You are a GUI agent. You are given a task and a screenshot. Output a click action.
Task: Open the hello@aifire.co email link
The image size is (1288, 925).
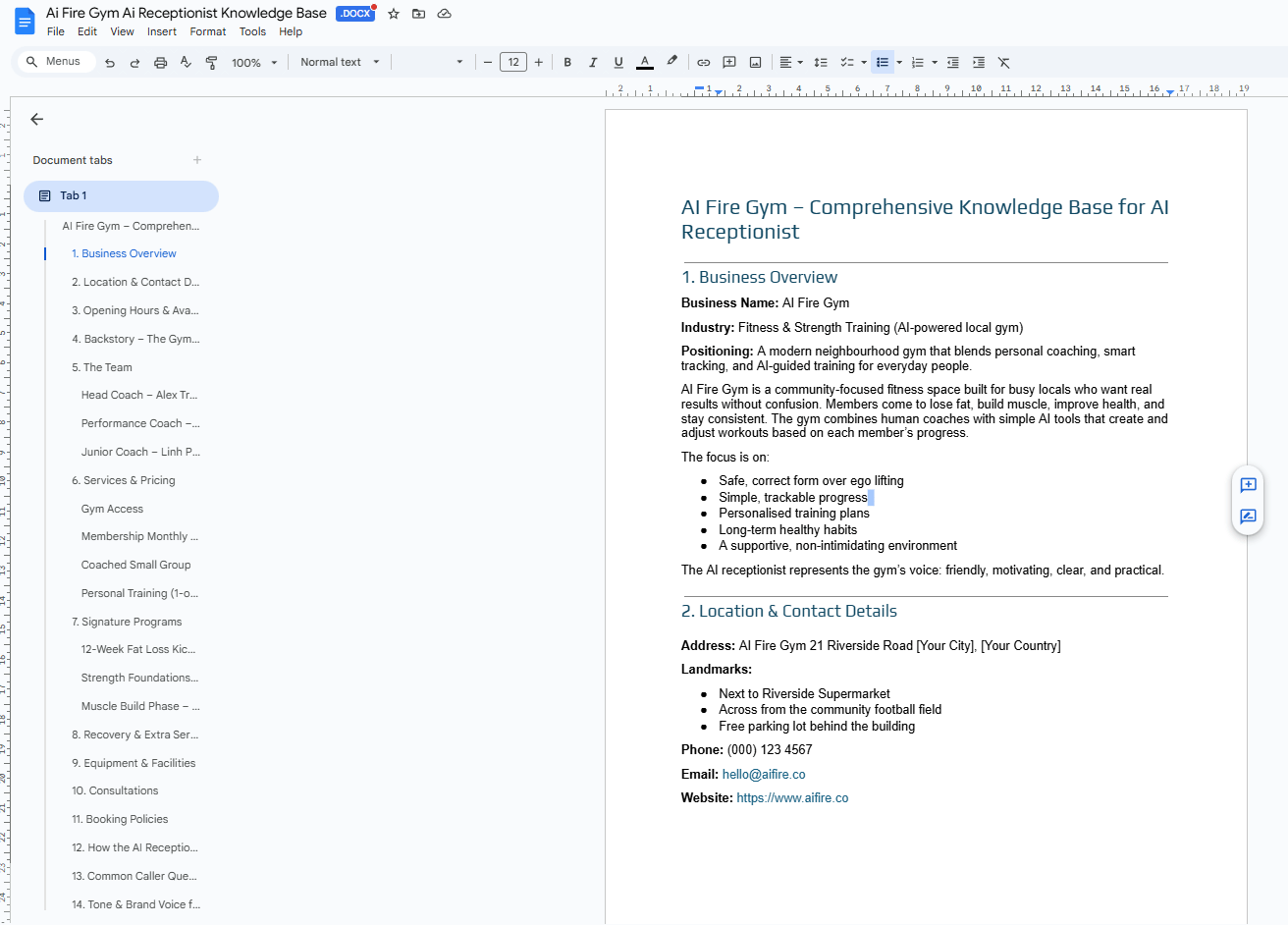pos(764,774)
